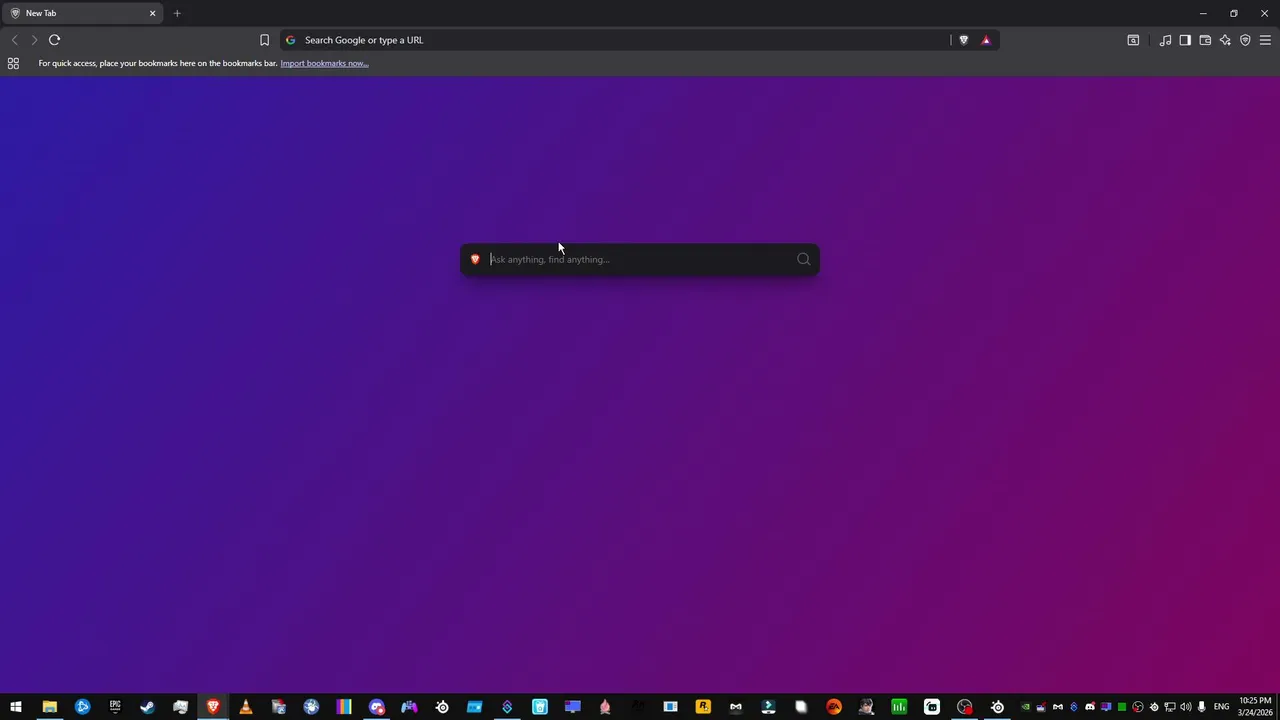Viewport: 1280px width, 720px height.
Task: Launch VLC media player from taskbar
Action: [x=246, y=707]
